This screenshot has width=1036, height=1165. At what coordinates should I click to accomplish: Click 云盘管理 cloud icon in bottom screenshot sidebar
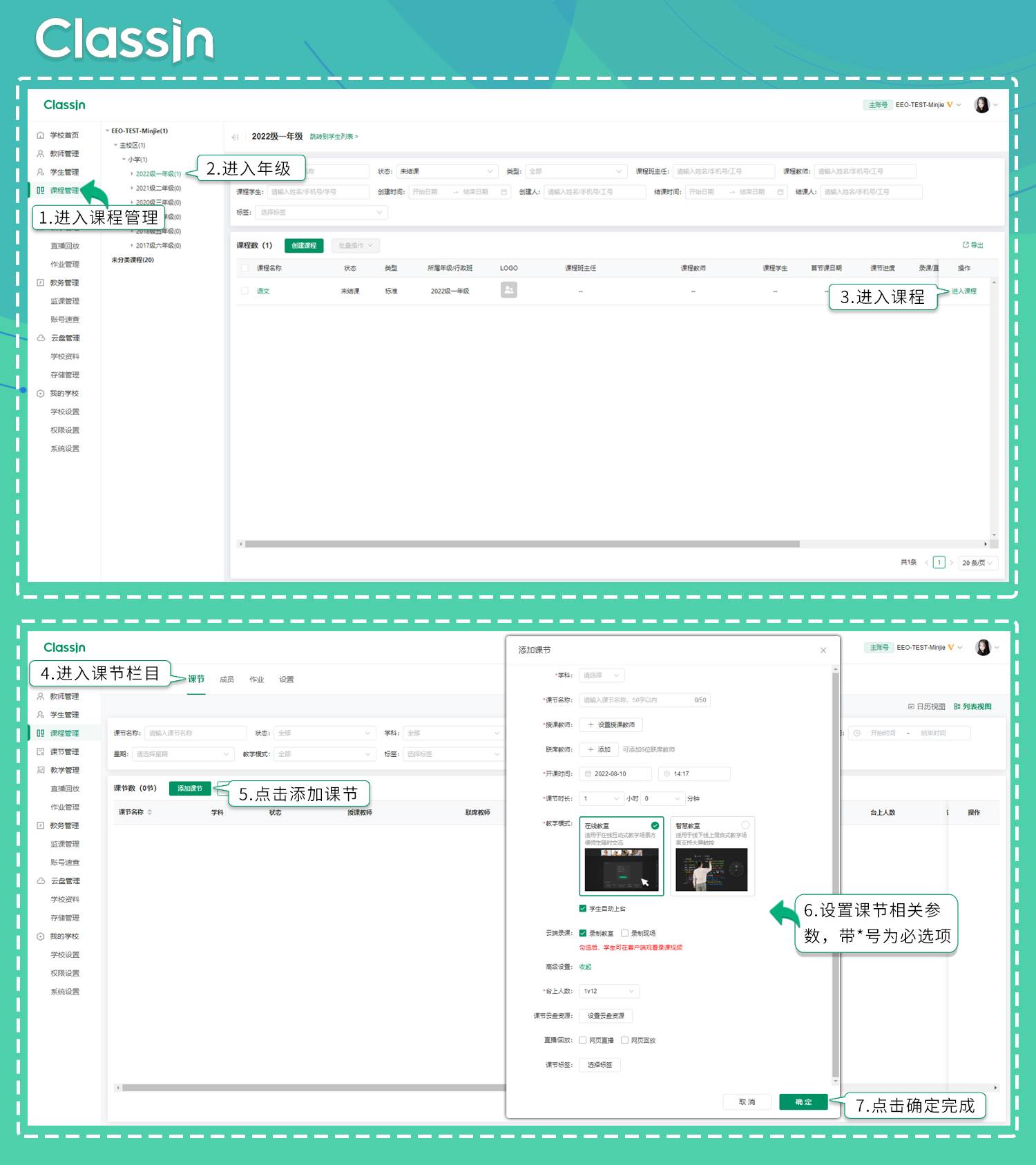[41, 880]
